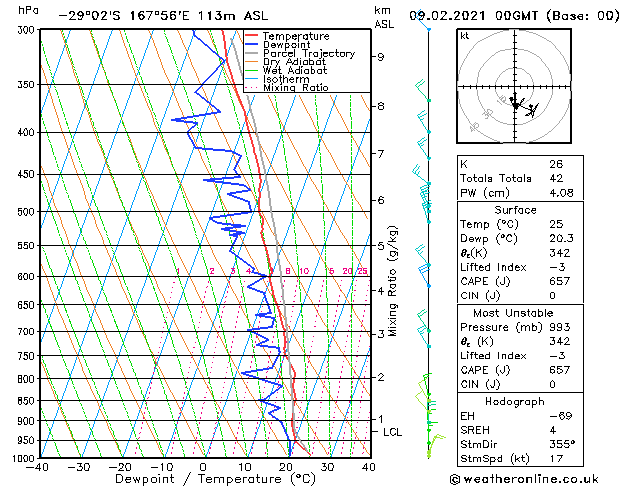Click the surface Temp (°C) value 25
Viewport: 629px width, 486px height.
pyautogui.click(x=556, y=224)
